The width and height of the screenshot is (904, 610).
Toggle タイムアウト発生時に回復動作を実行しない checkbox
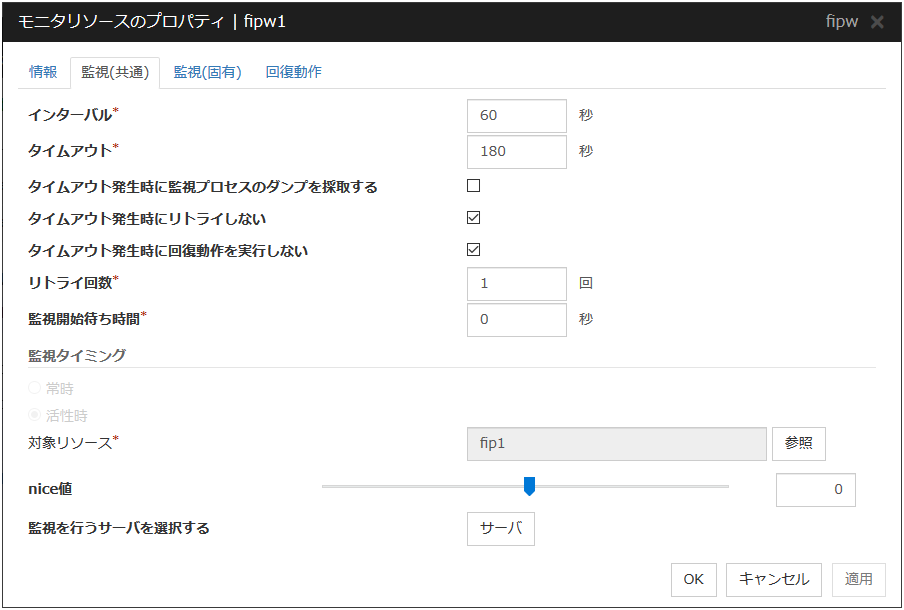(x=474, y=250)
